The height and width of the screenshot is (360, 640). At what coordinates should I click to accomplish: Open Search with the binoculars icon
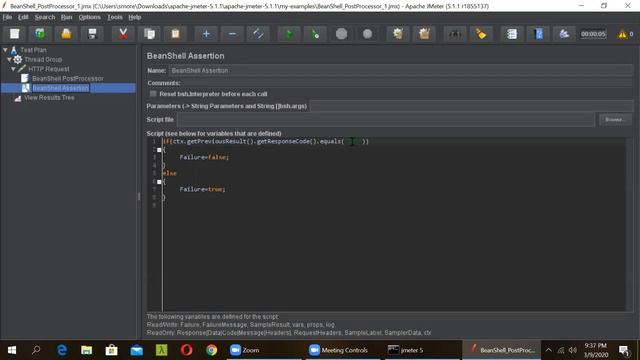pos(455,34)
